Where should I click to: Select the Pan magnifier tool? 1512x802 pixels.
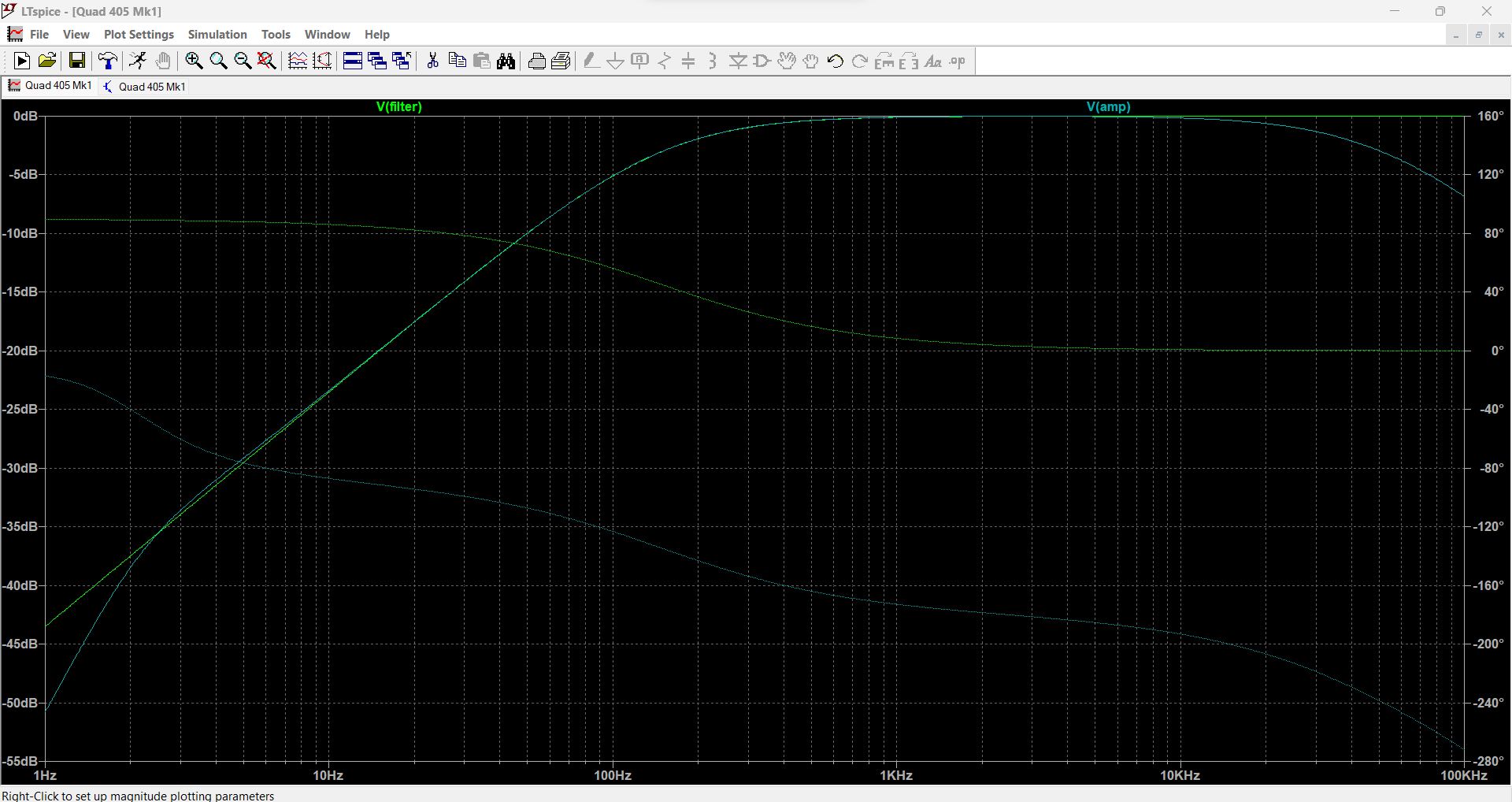coord(218,61)
